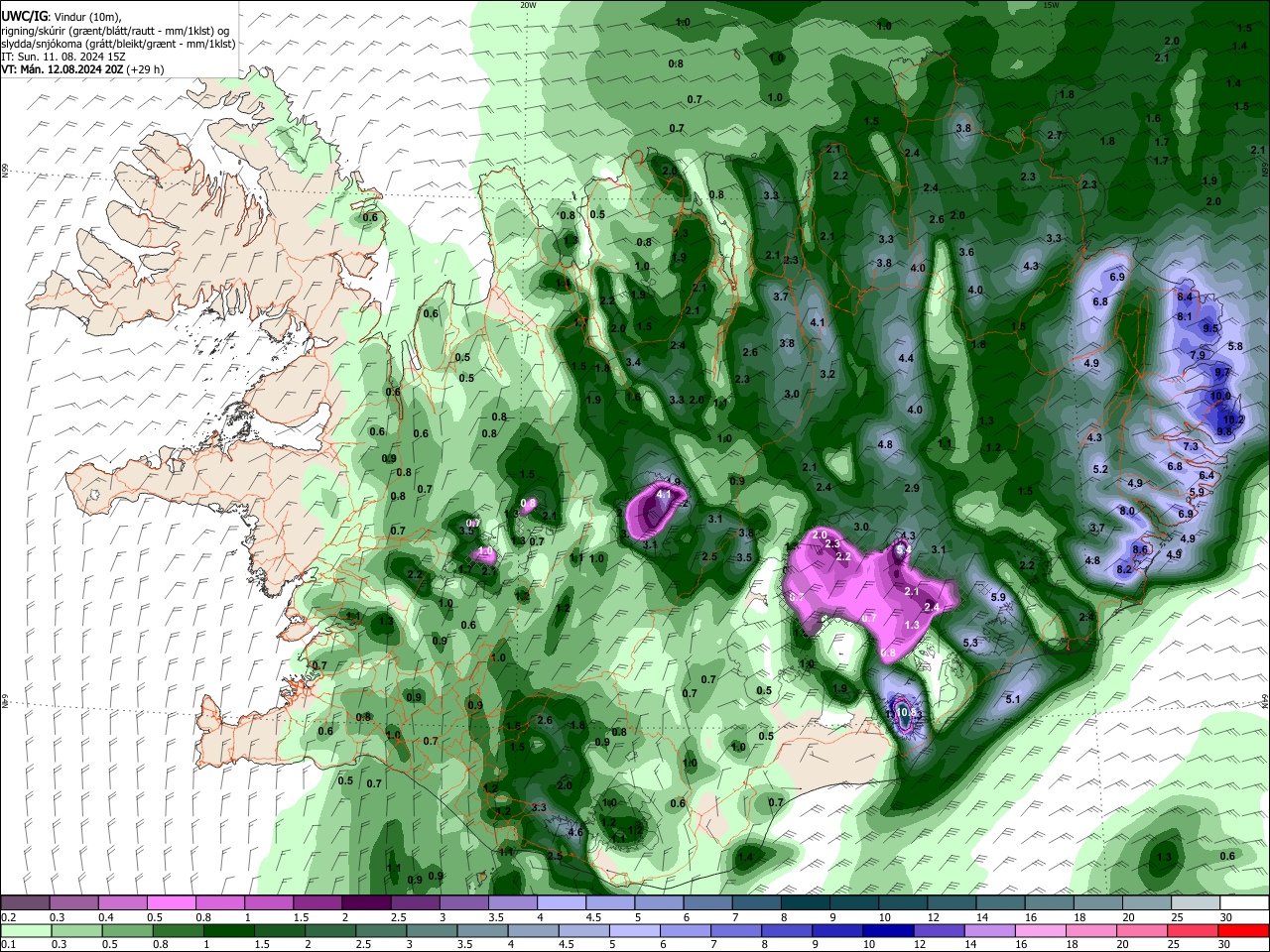Click the '8.4' precipitation value on the map
The width and height of the screenshot is (1270, 952).
[x=1185, y=297]
